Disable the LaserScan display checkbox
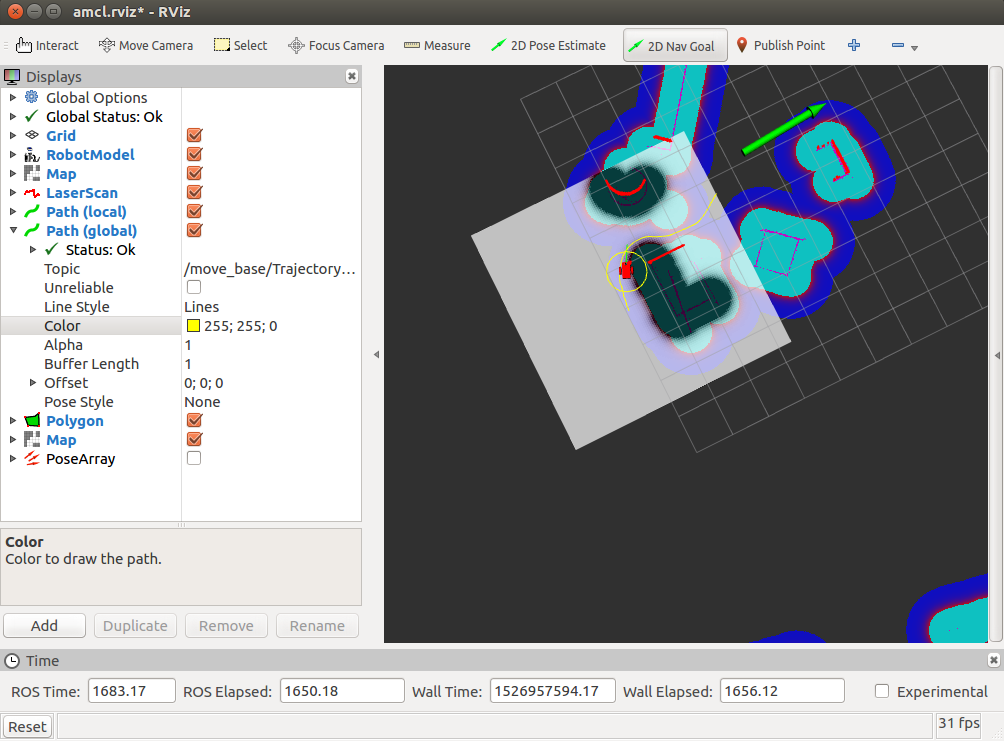 point(195,193)
